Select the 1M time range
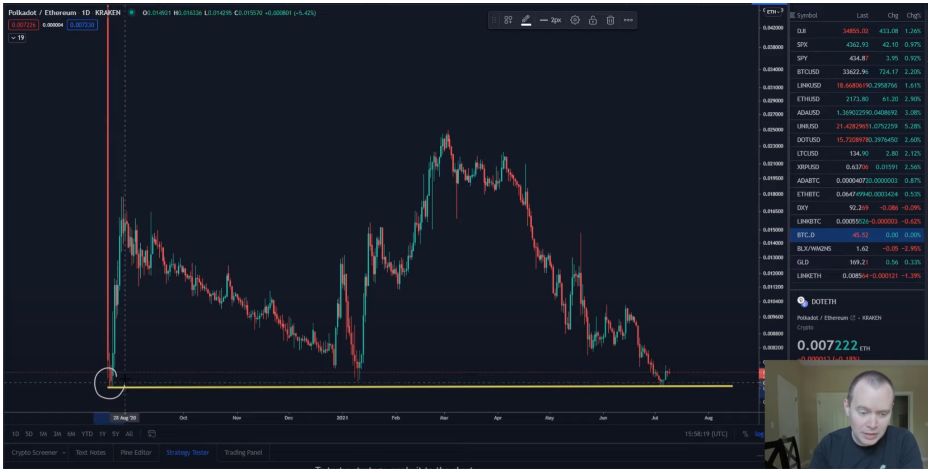The image size is (936, 473). pyautogui.click(x=43, y=434)
